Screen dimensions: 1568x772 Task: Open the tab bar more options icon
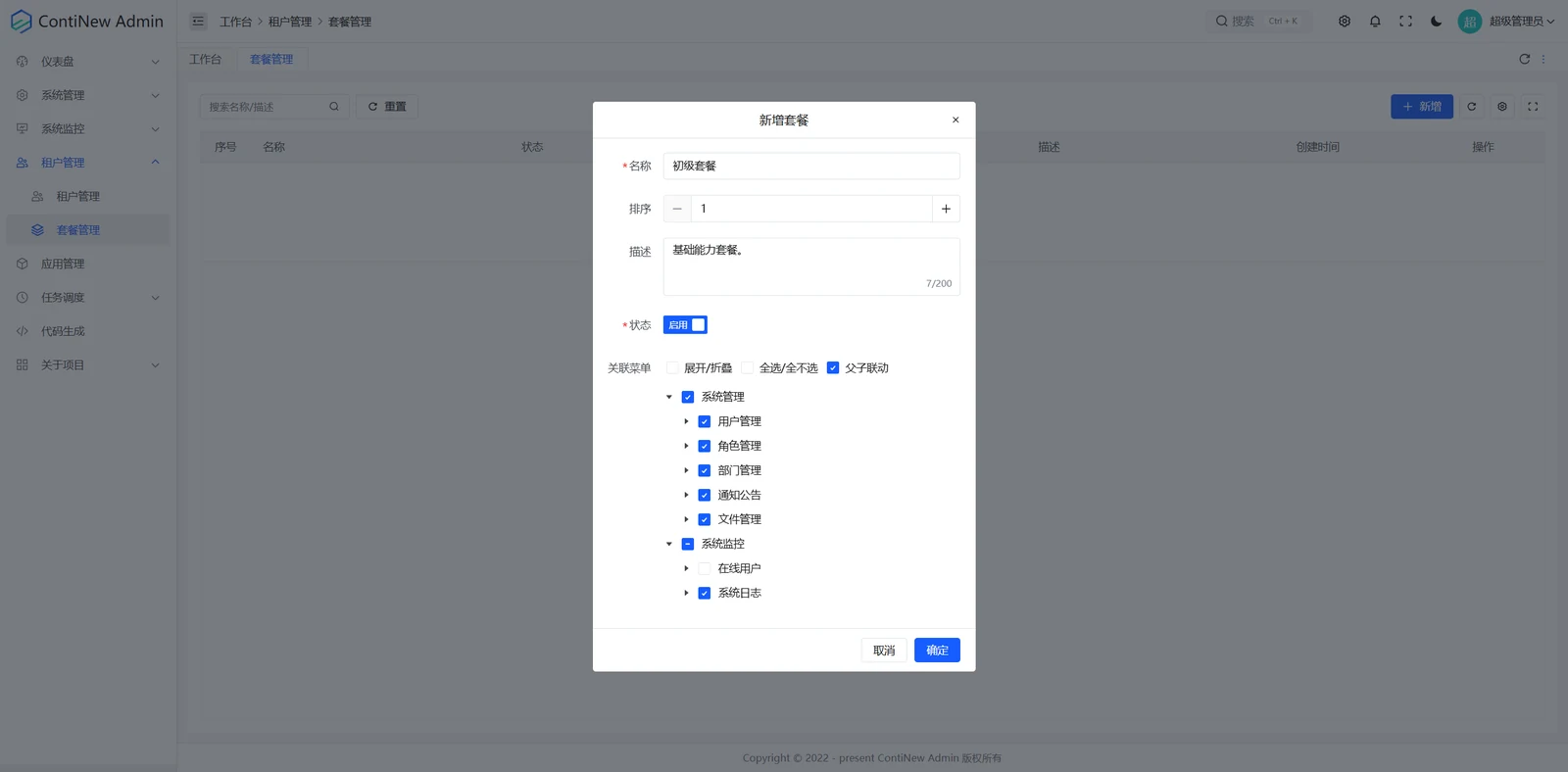1543,59
